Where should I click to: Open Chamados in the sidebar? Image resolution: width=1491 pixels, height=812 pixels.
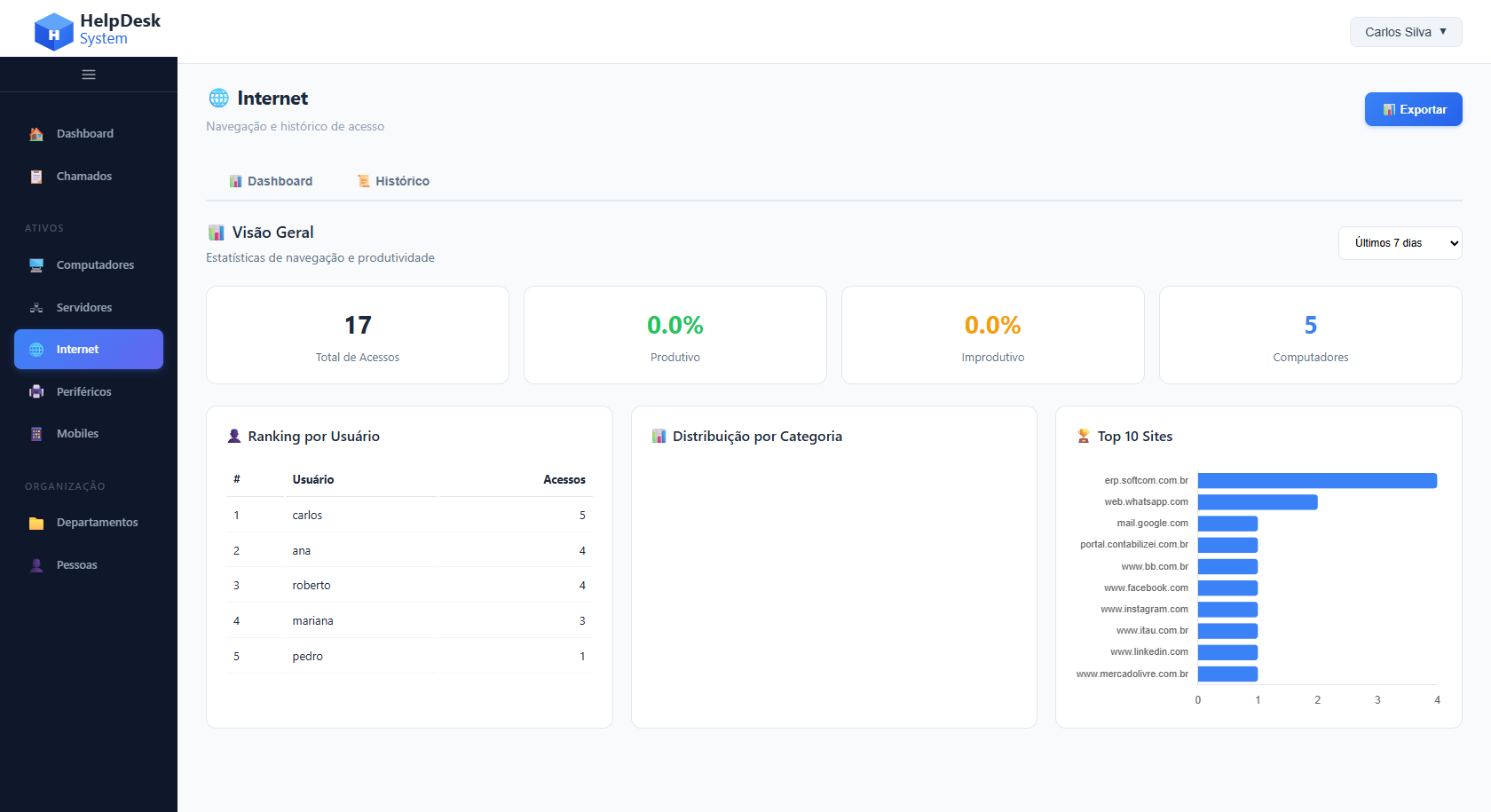coord(84,177)
